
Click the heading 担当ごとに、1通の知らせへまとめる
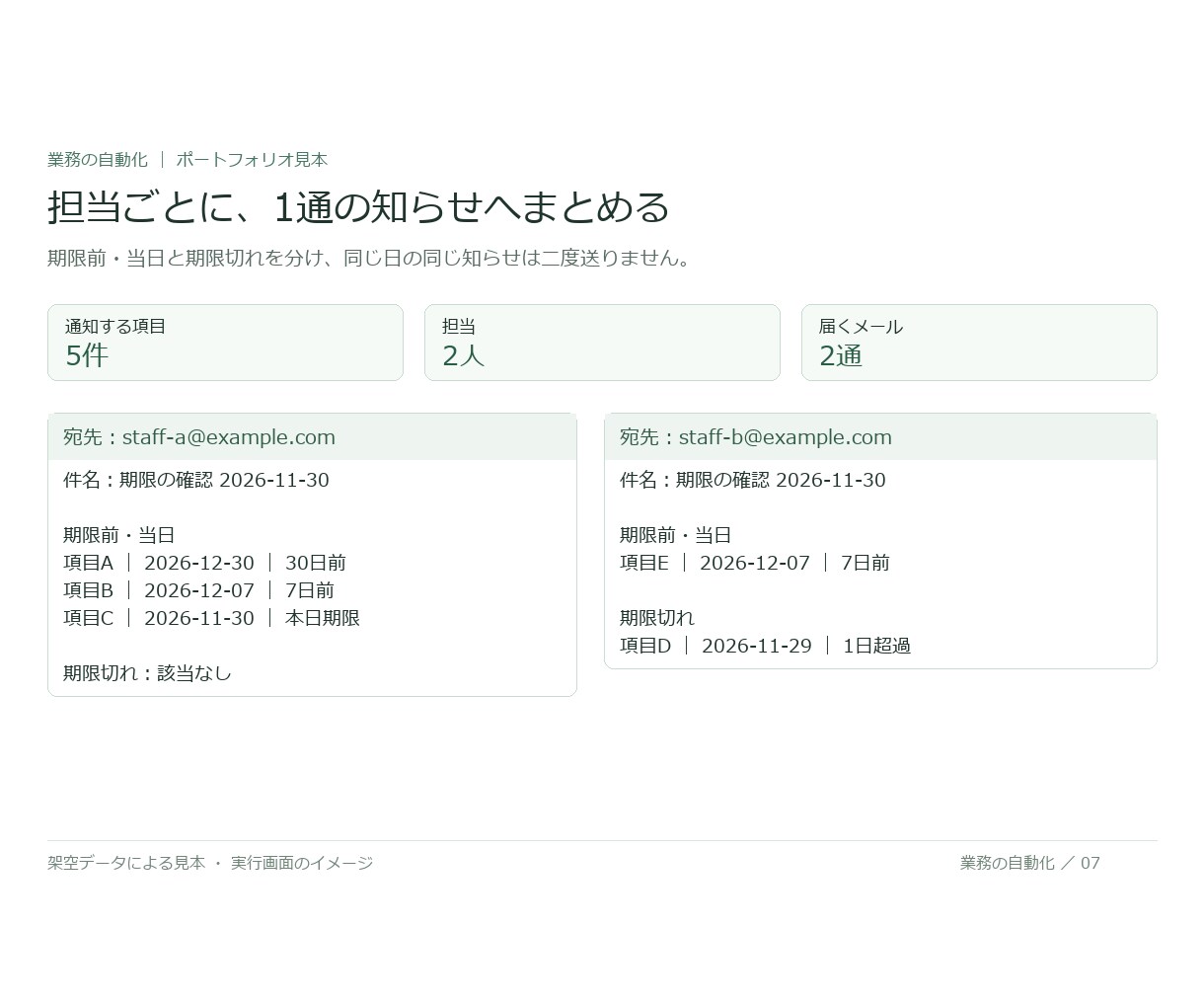[358, 207]
